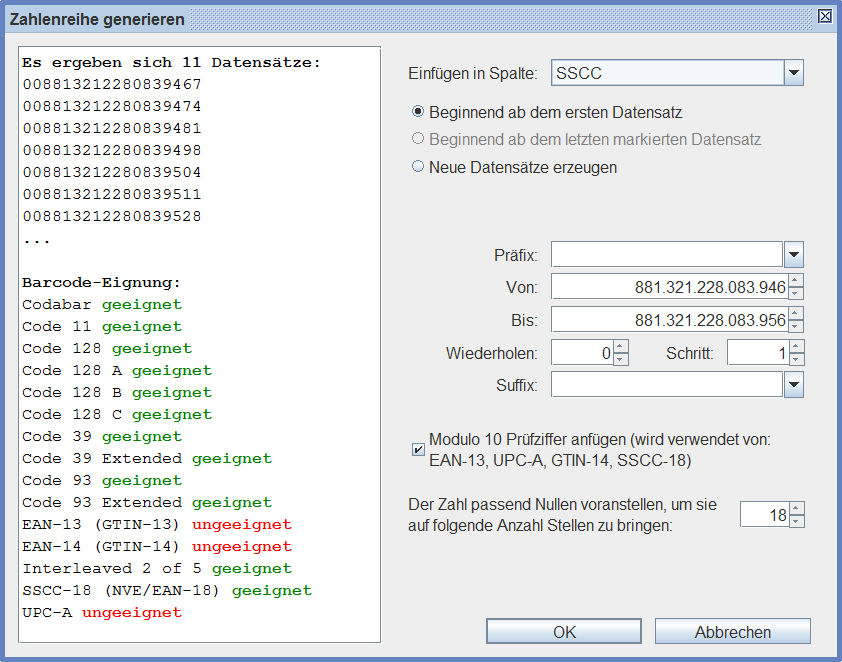This screenshot has width=842, height=662.
Task: Increase the Von value with up arrow
Action: tap(796, 281)
